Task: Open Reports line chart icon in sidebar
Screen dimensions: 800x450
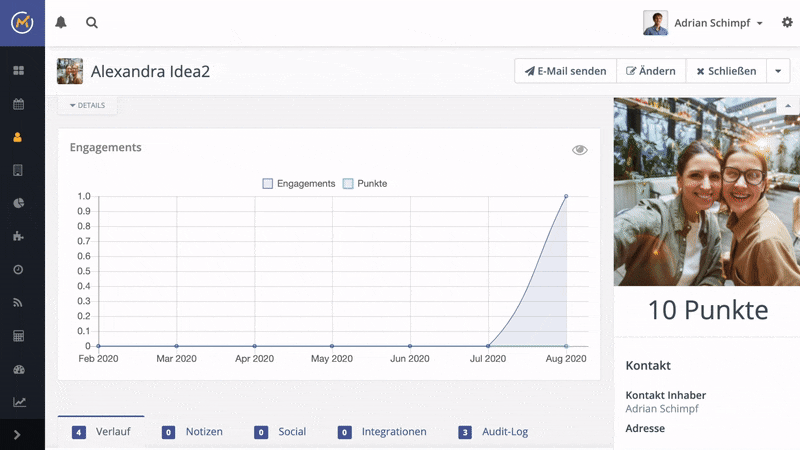Action: tap(18, 402)
